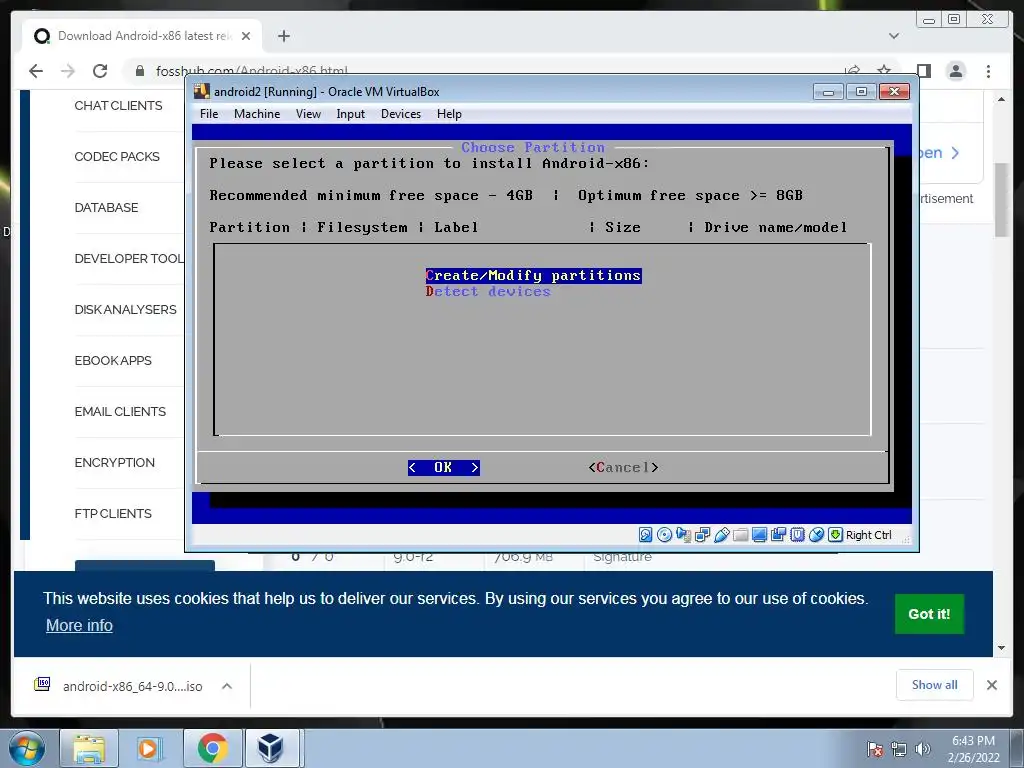Open ENCRYPTION category

point(114,462)
